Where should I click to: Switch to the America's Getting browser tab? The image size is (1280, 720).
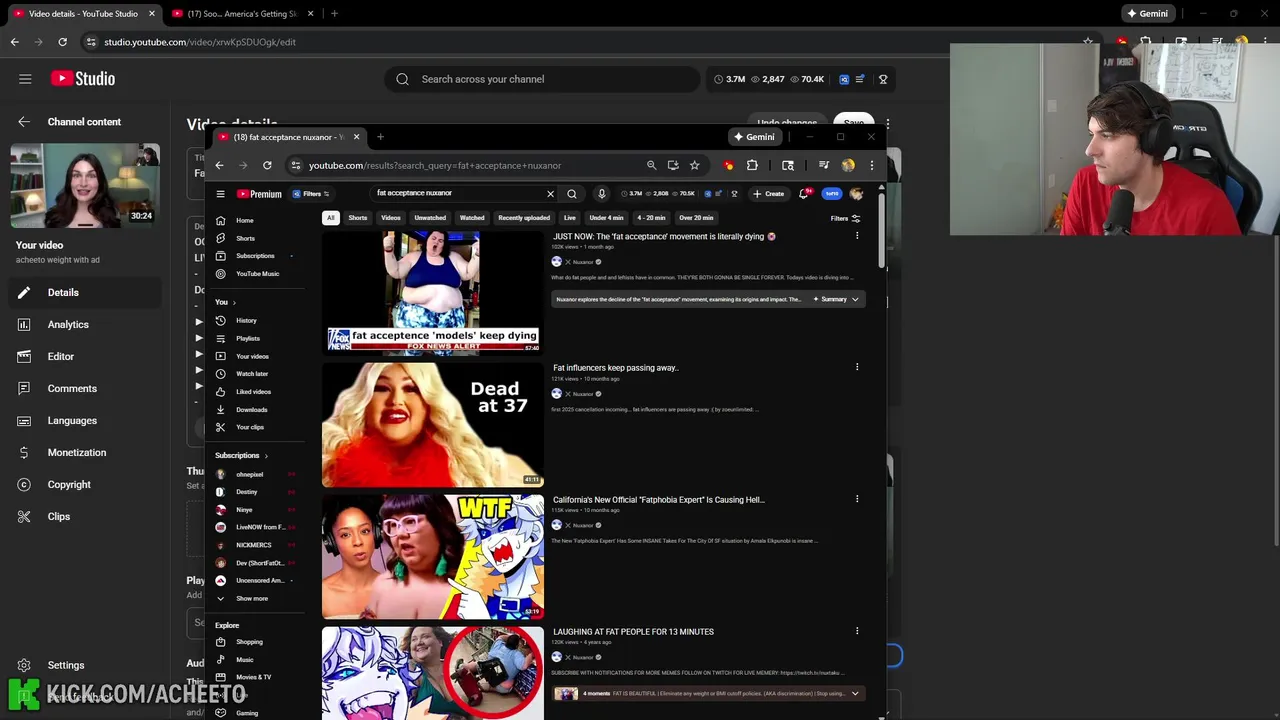pyautogui.click(x=241, y=14)
